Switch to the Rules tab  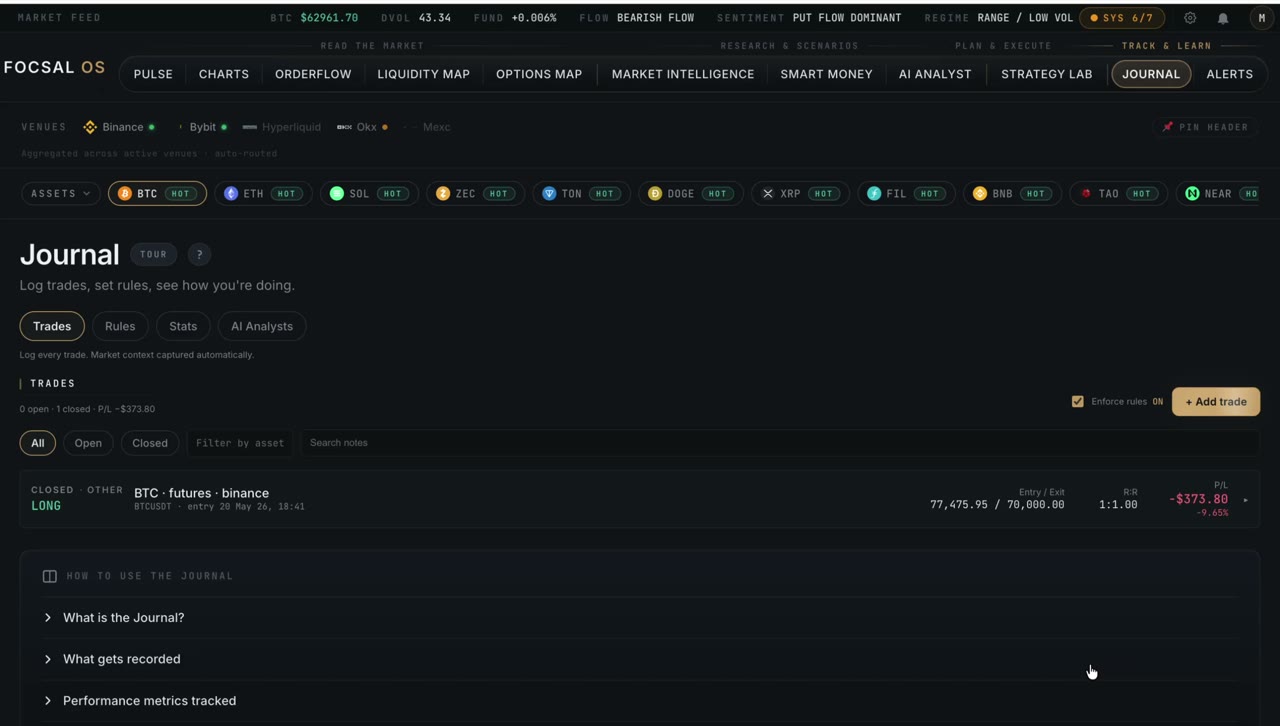coord(120,326)
